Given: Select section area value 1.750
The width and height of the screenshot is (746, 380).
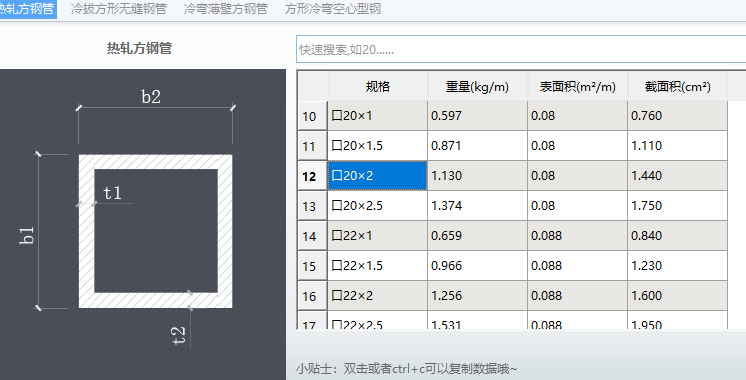Looking at the screenshot, I should click(x=677, y=205).
